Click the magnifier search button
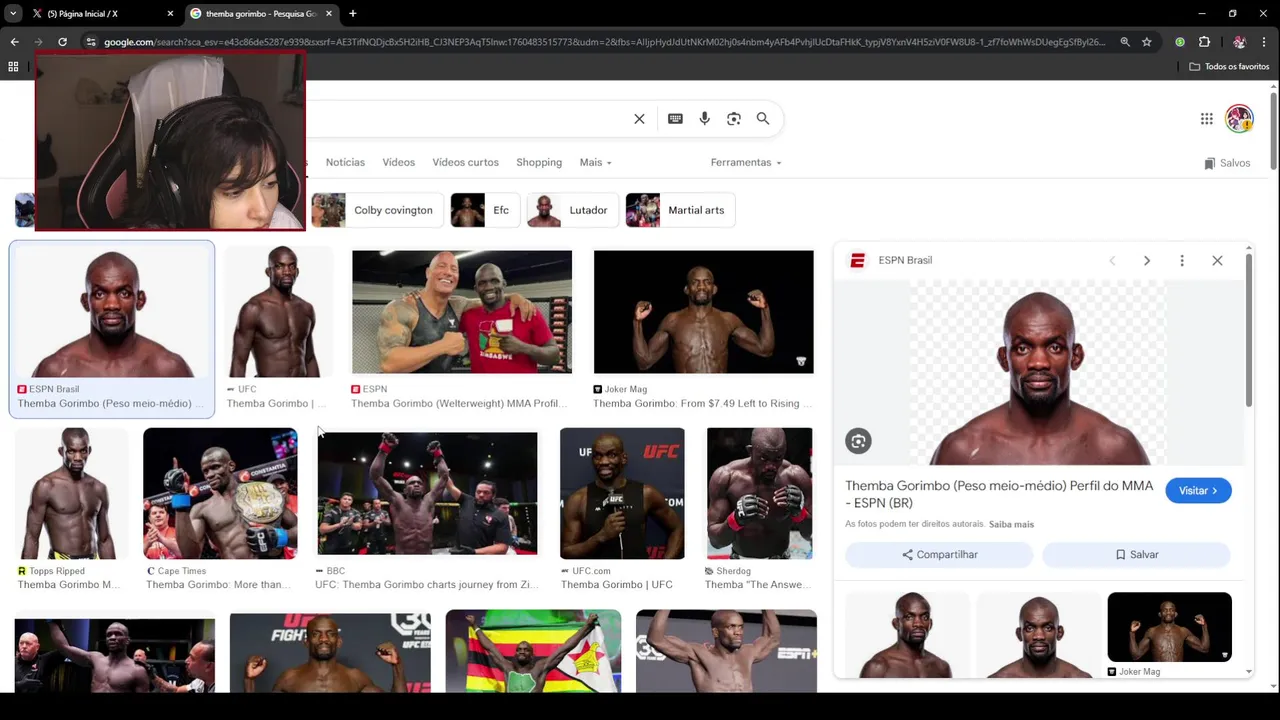Screen dimensions: 1280x720 [x=763, y=119]
